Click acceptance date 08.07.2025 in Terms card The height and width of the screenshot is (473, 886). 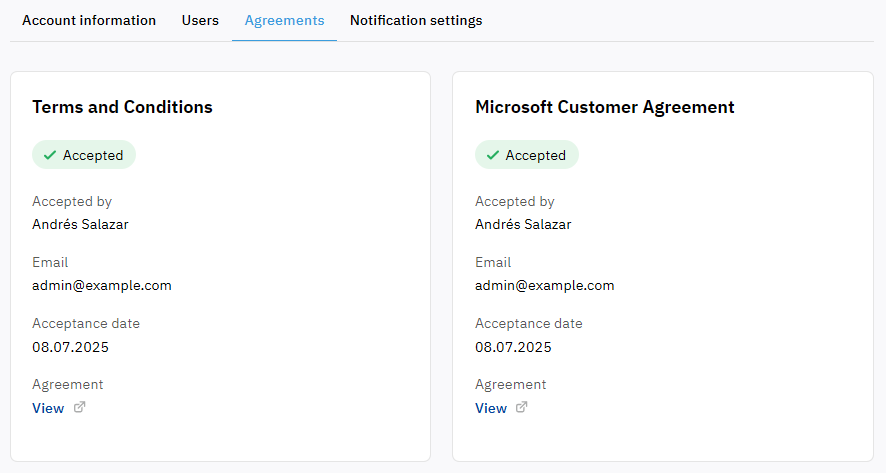click(70, 347)
